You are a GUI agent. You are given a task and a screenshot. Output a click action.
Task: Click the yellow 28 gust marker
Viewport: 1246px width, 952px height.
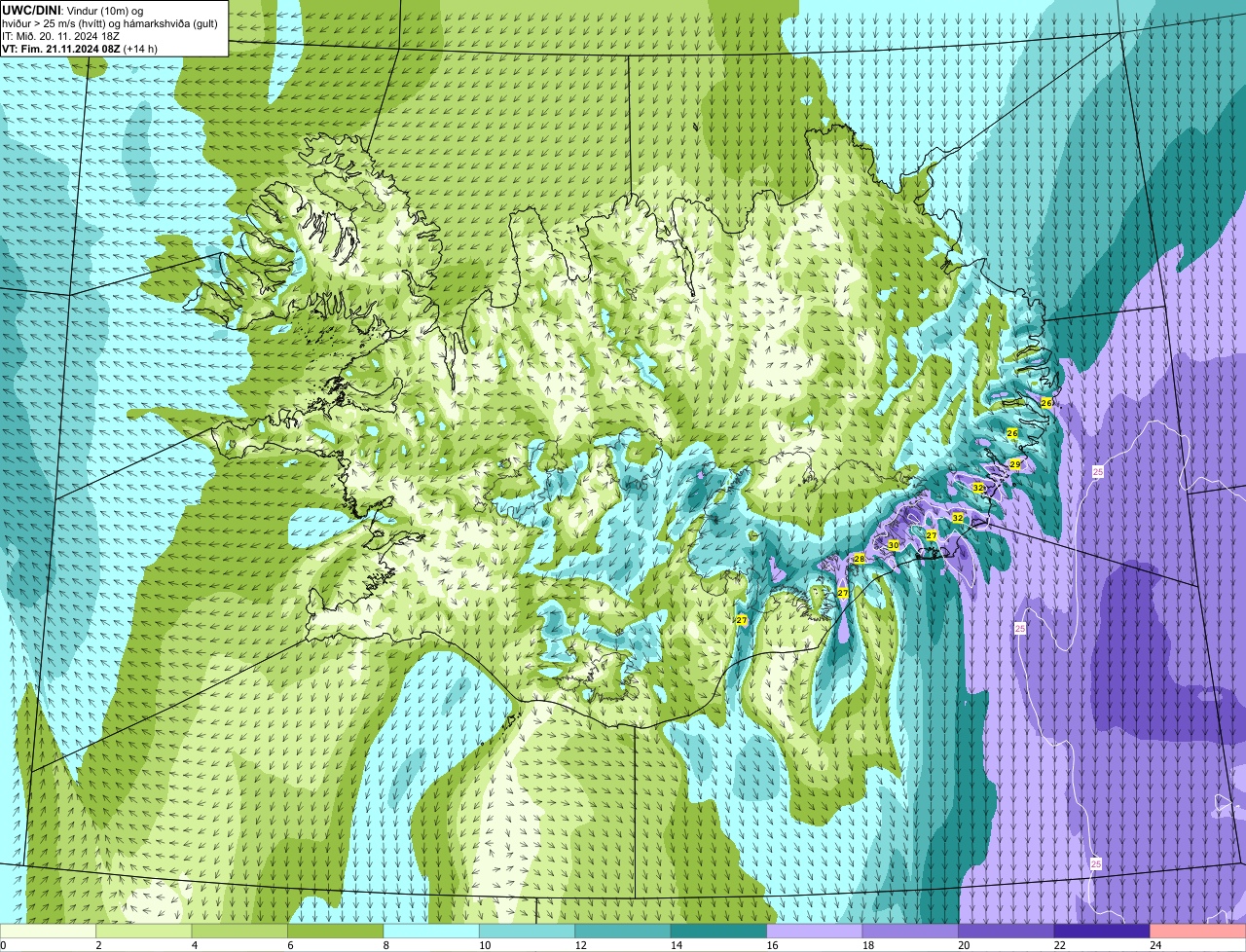coord(859,559)
